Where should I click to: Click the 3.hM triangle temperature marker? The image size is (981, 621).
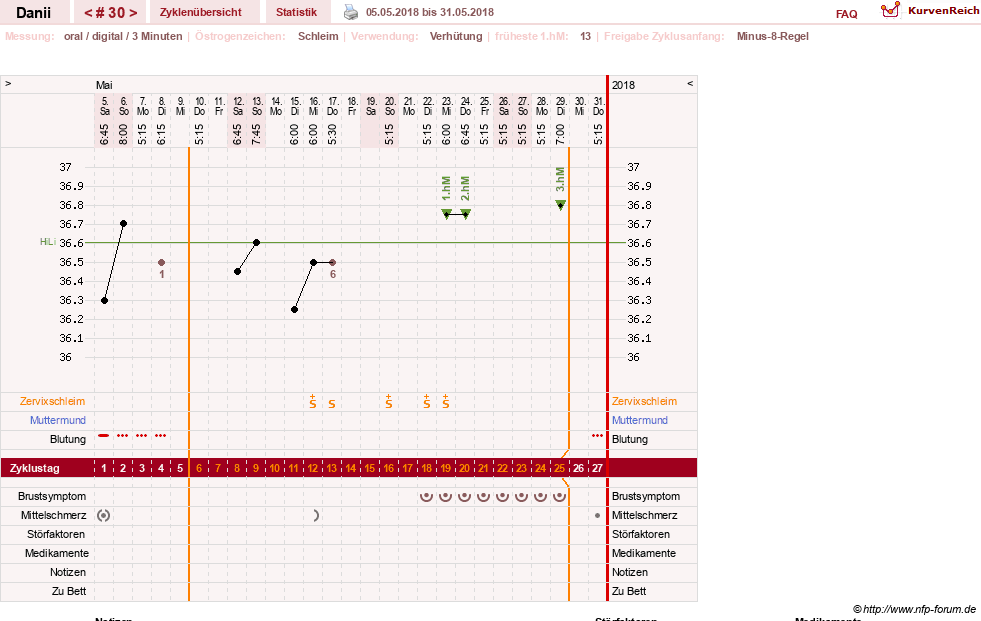coord(561,204)
